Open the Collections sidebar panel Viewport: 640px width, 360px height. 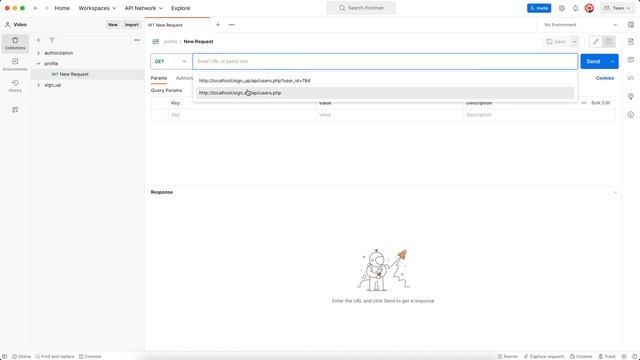(15, 43)
